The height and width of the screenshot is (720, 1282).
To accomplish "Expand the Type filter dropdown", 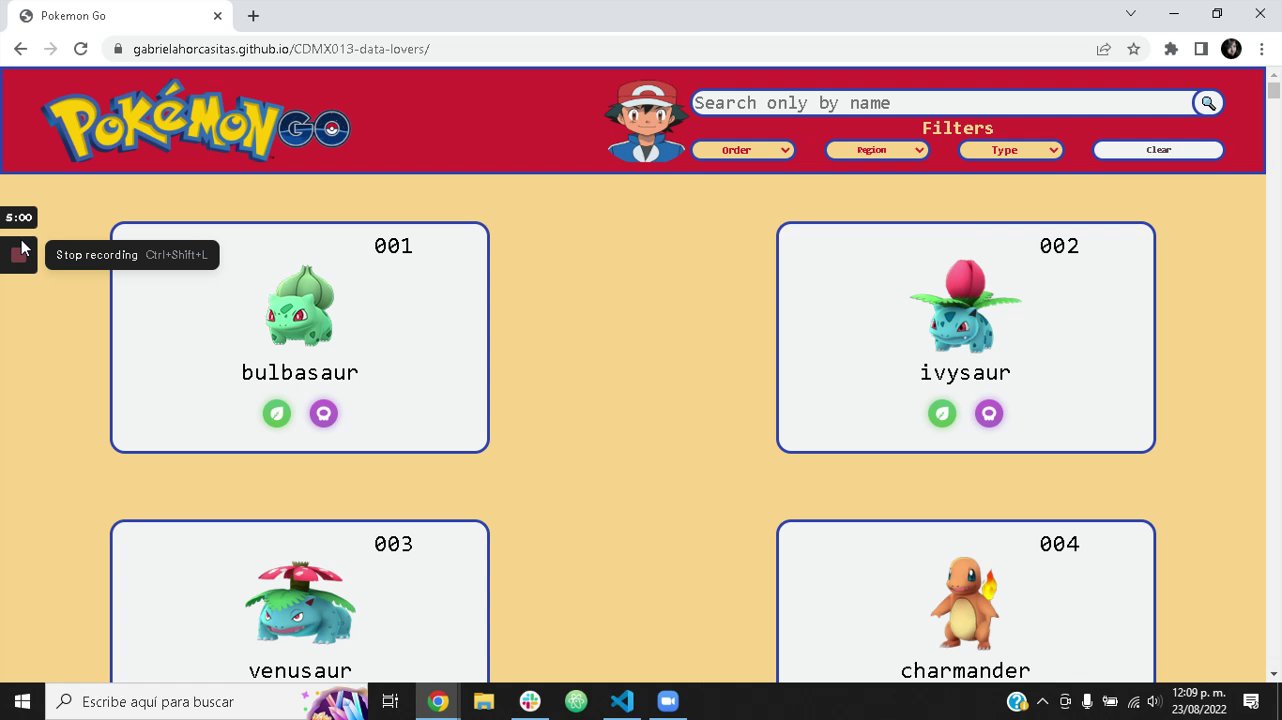I will point(1011,150).
